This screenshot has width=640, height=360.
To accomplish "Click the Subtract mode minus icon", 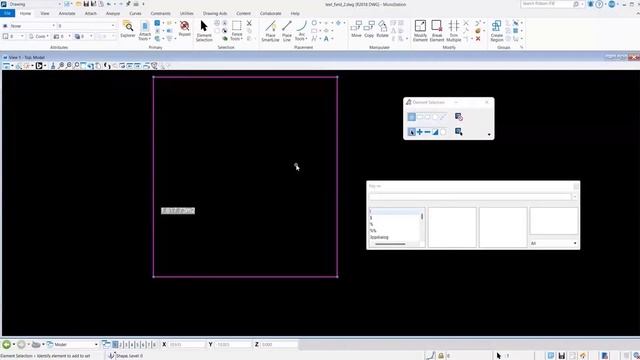I will [x=427, y=132].
